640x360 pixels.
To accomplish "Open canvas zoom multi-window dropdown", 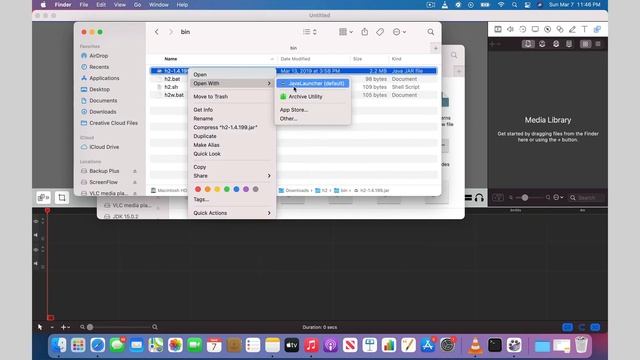I will pyautogui.click(x=43, y=198).
